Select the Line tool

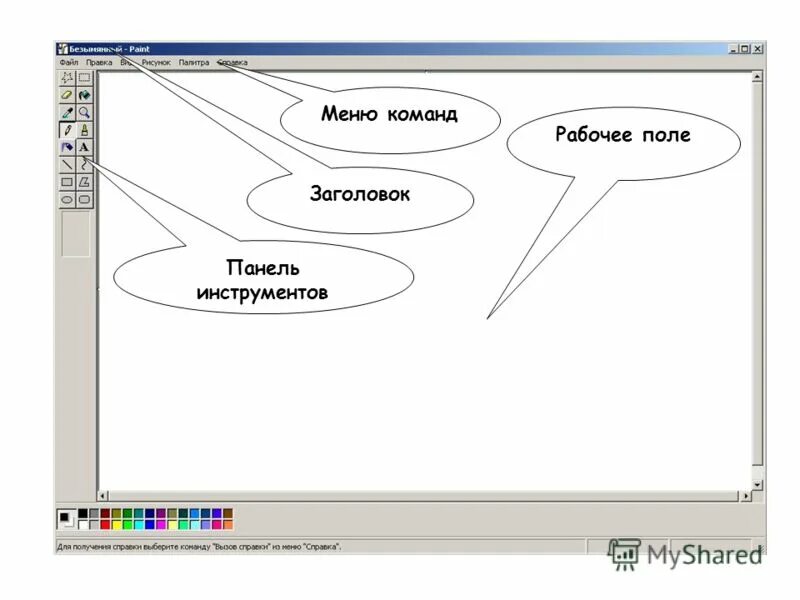point(66,164)
